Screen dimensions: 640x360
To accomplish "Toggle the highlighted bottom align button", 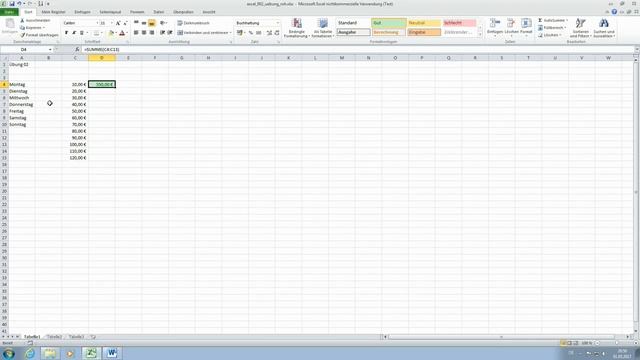I will (152, 23).
